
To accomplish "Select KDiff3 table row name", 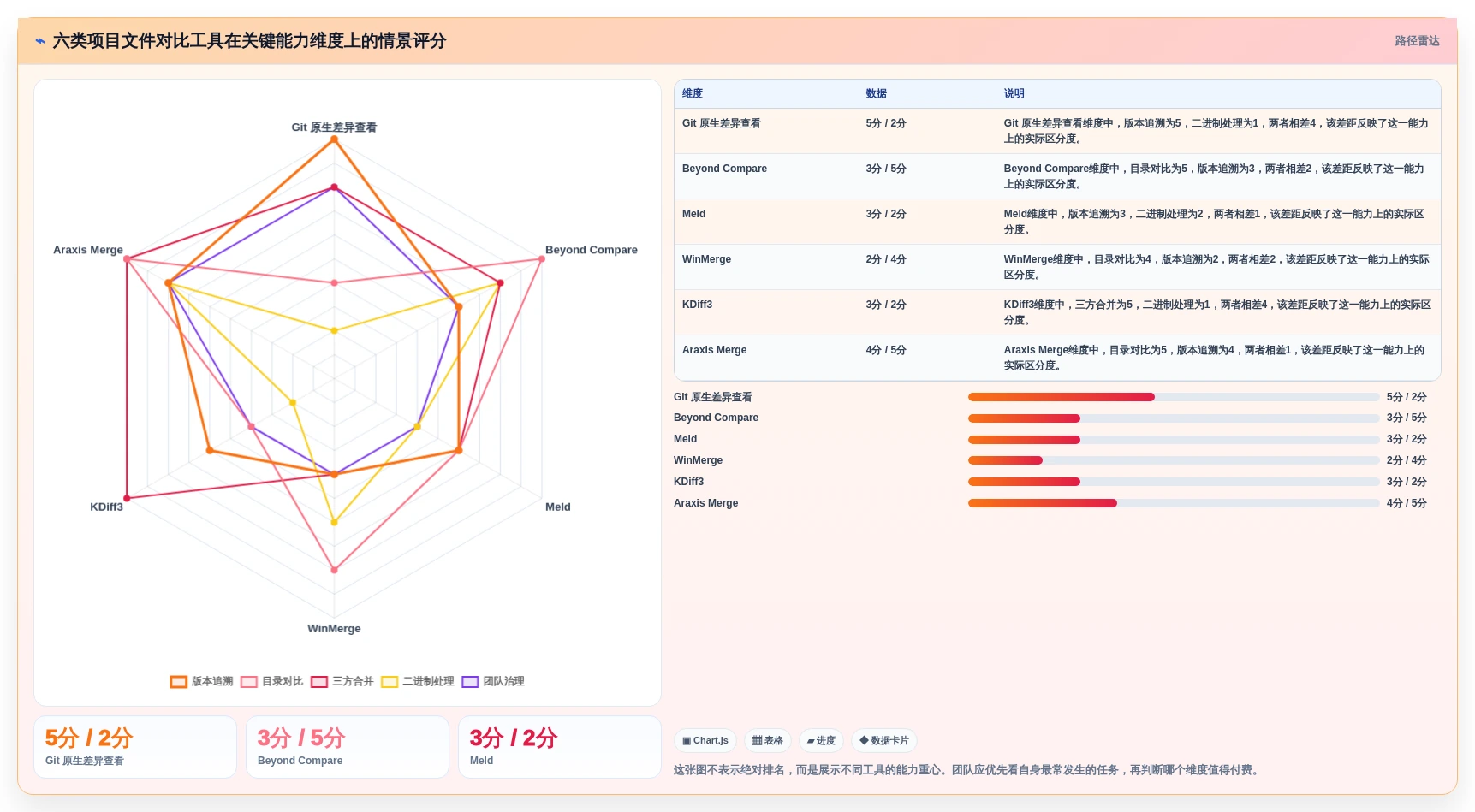I will point(697,305).
